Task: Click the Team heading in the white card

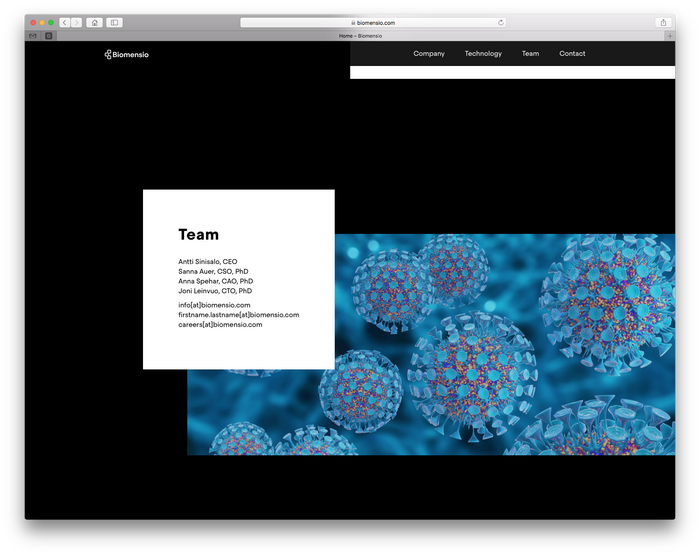Action: (198, 235)
